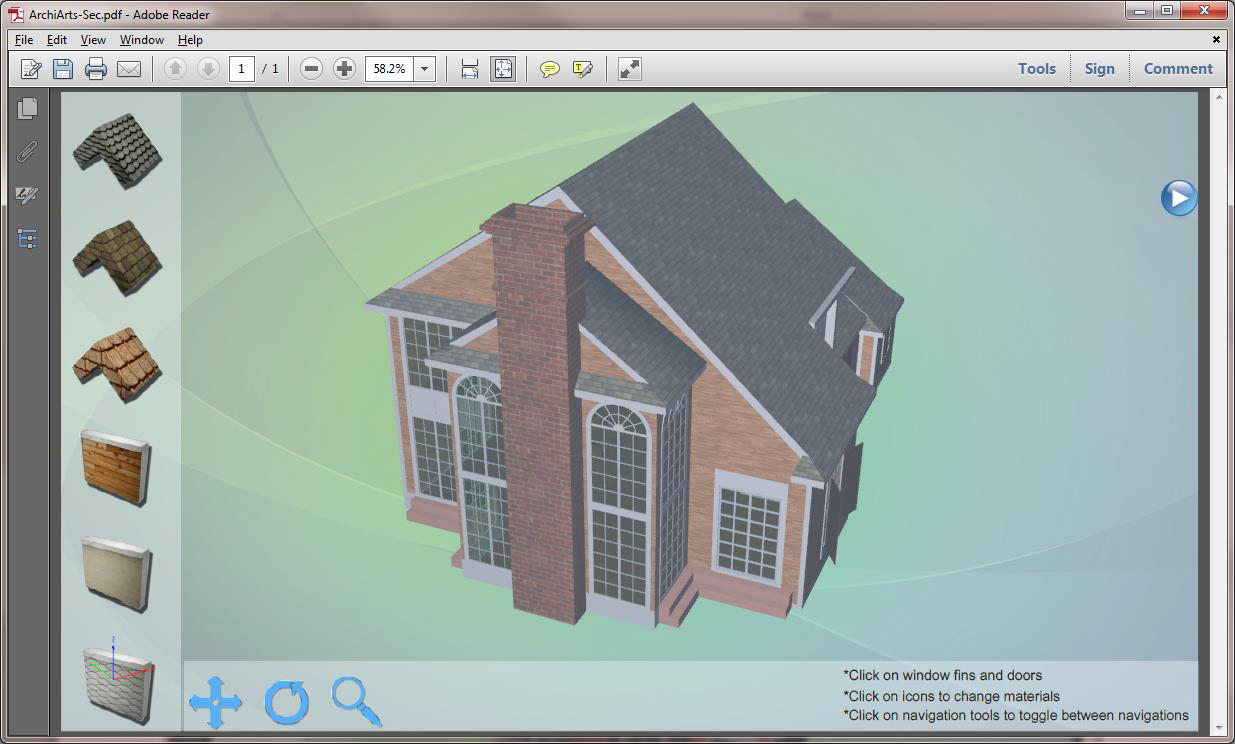This screenshot has width=1235, height=744.
Task: Apply the brown shingle roof material
Action: 117,258
